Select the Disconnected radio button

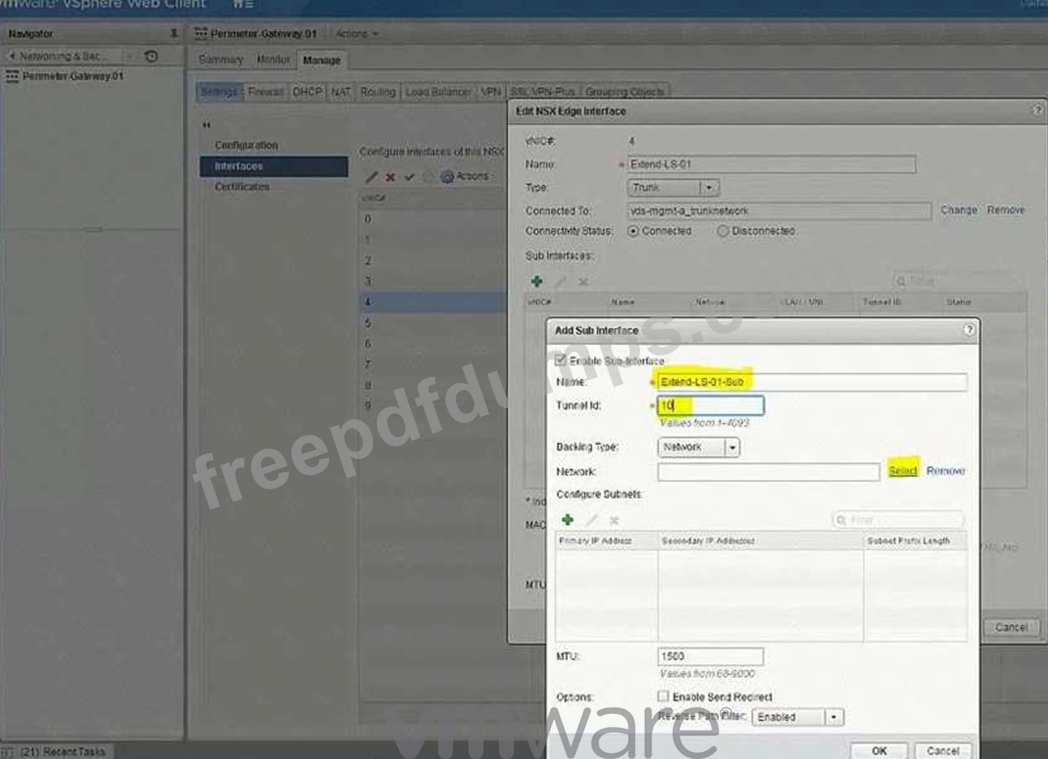click(x=723, y=231)
